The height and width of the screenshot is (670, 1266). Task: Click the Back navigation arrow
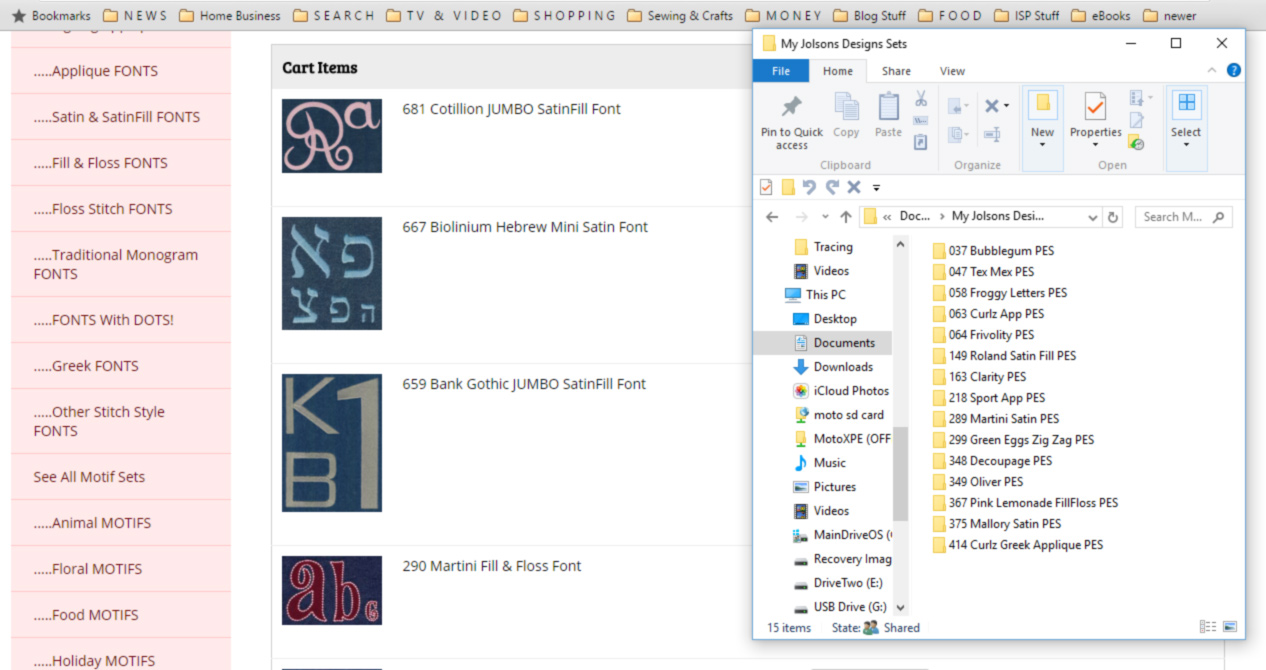[771, 217]
